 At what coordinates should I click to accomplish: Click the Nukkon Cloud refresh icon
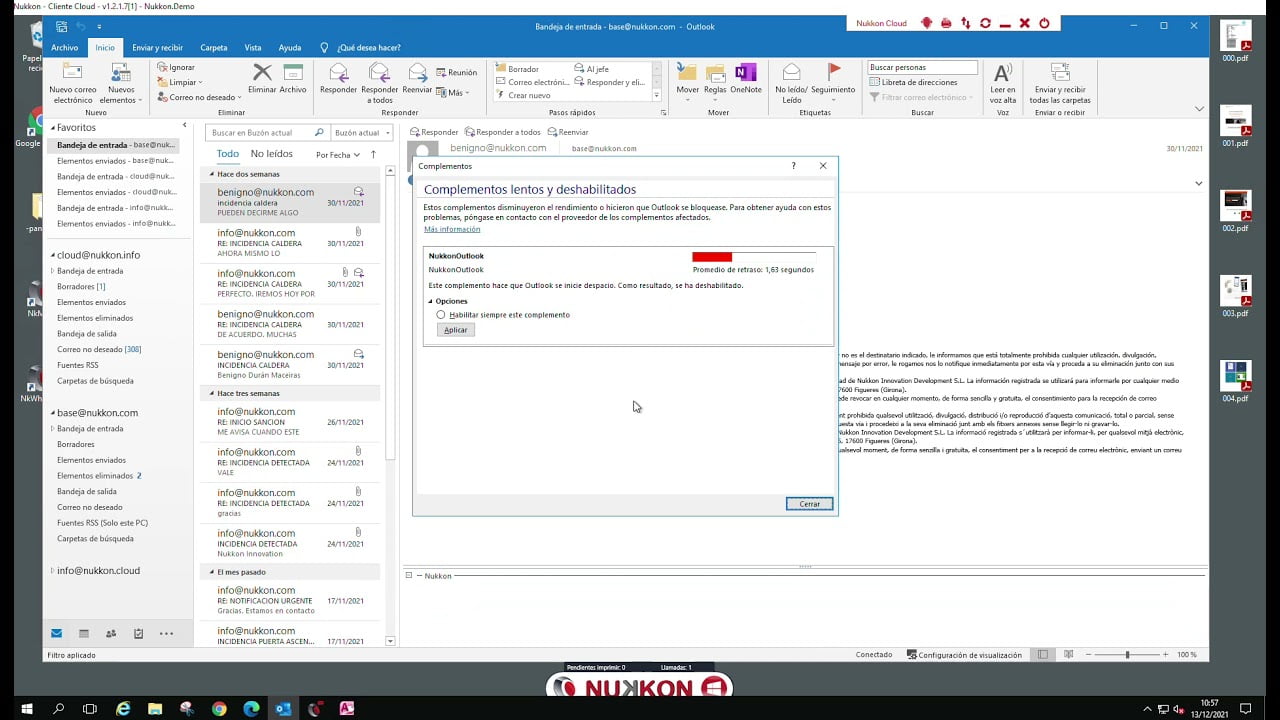(x=985, y=23)
